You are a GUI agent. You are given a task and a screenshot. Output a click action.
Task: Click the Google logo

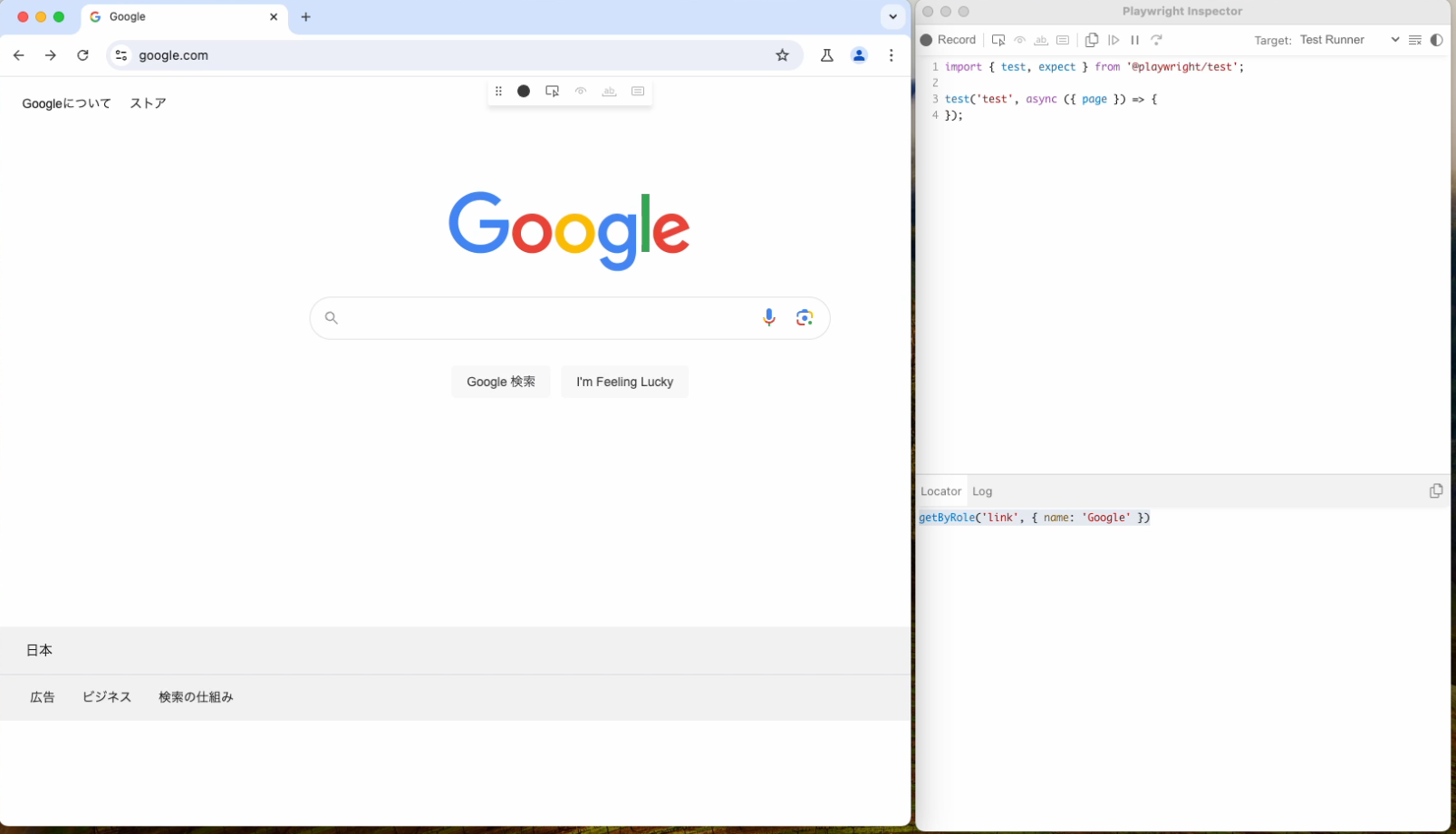(569, 230)
